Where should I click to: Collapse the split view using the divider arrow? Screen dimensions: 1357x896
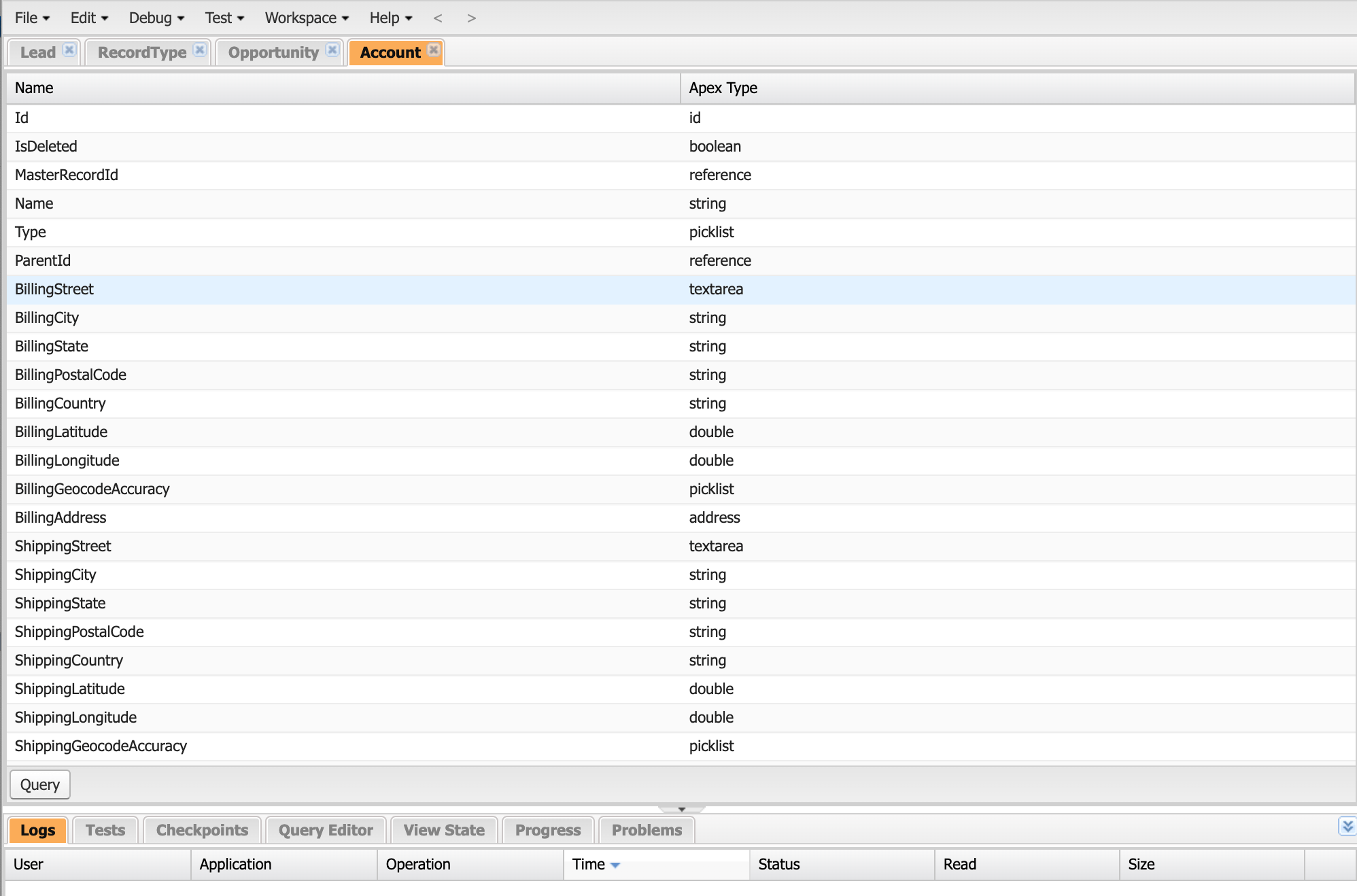[x=681, y=809]
